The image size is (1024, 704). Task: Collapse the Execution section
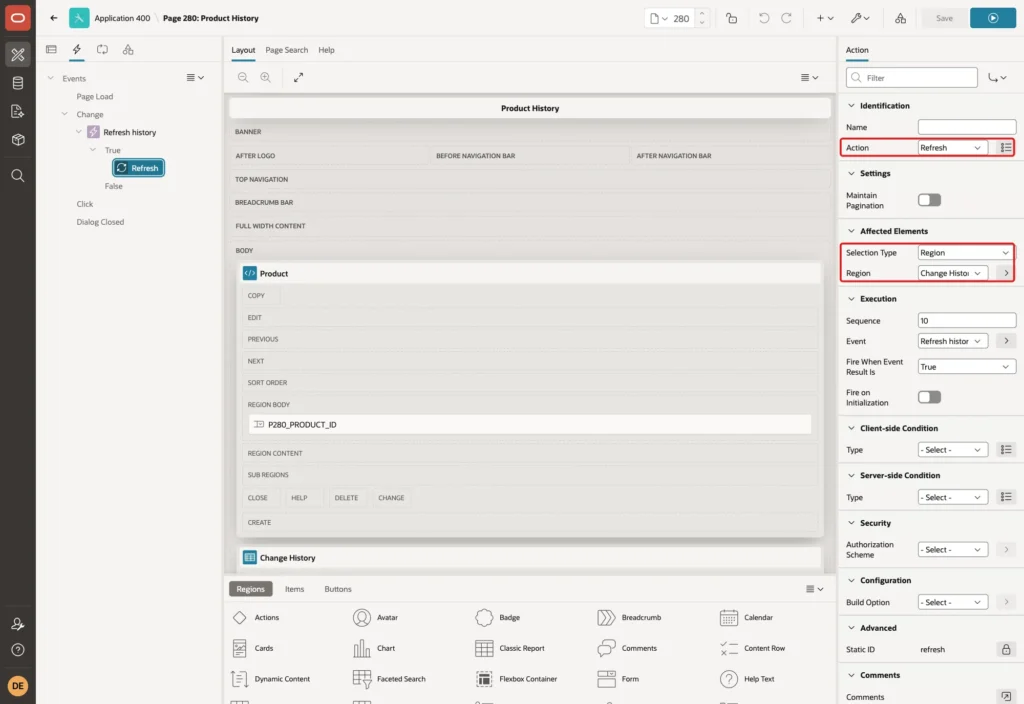pos(851,298)
